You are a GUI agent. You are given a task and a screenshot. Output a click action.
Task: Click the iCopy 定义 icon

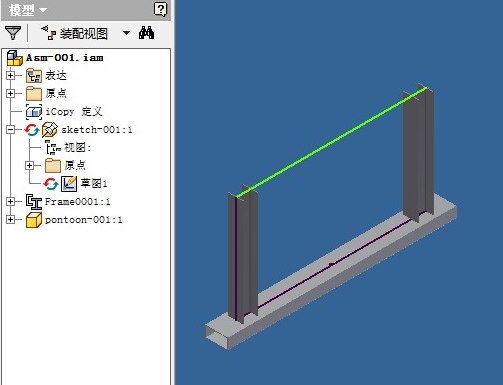34,112
